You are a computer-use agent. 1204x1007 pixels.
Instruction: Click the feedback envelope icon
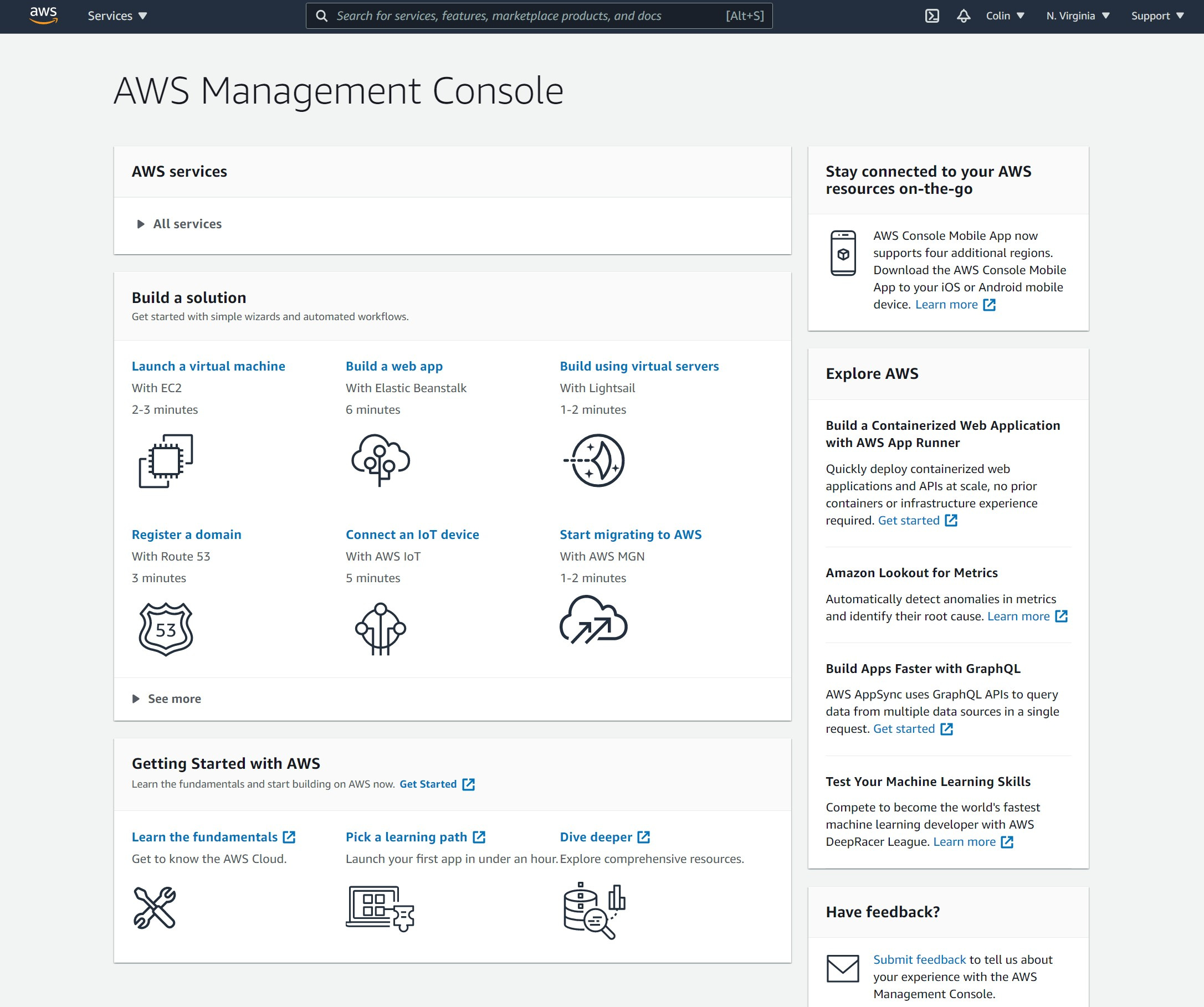tap(842, 969)
